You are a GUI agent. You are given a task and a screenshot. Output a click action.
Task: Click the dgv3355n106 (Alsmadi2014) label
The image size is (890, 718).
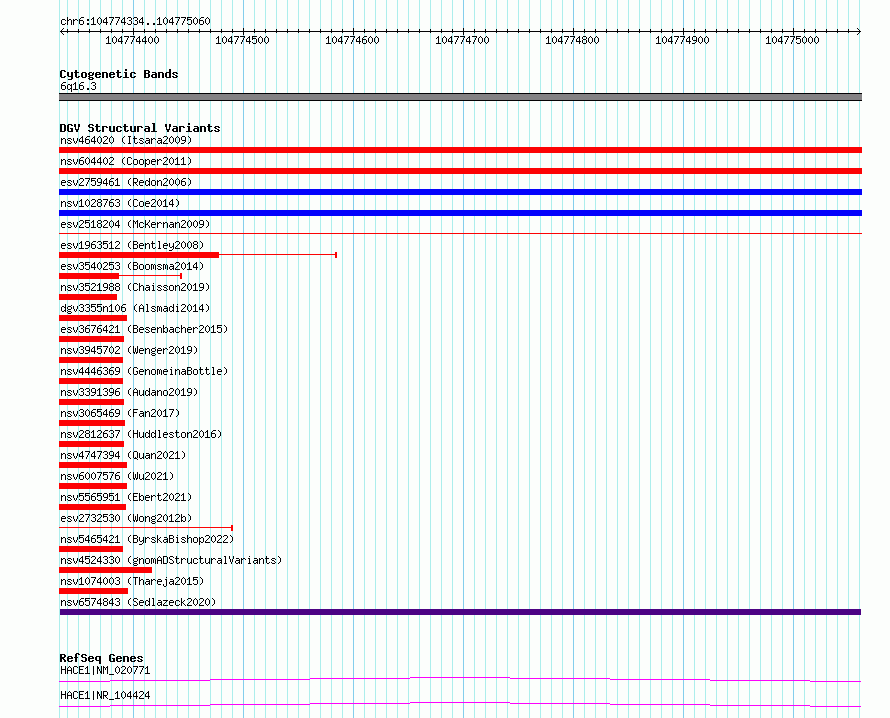point(135,308)
